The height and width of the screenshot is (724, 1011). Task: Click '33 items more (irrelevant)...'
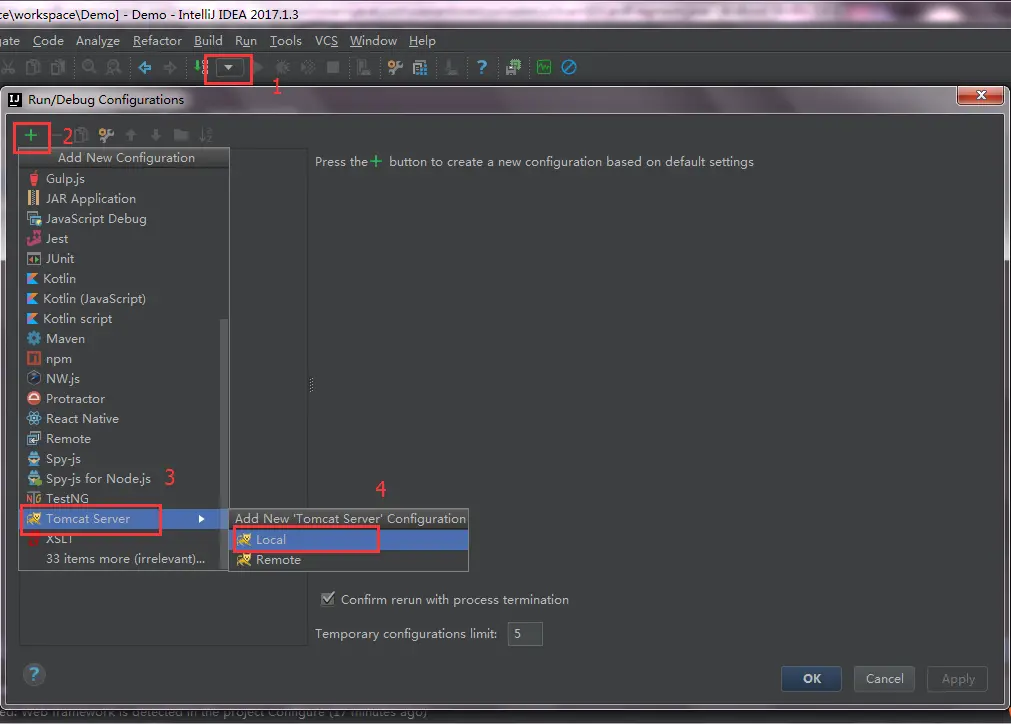pos(126,559)
